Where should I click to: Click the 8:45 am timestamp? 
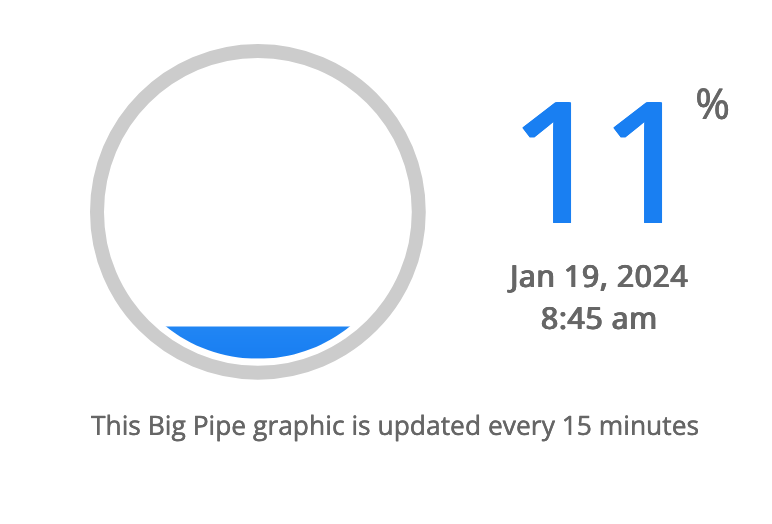click(598, 319)
